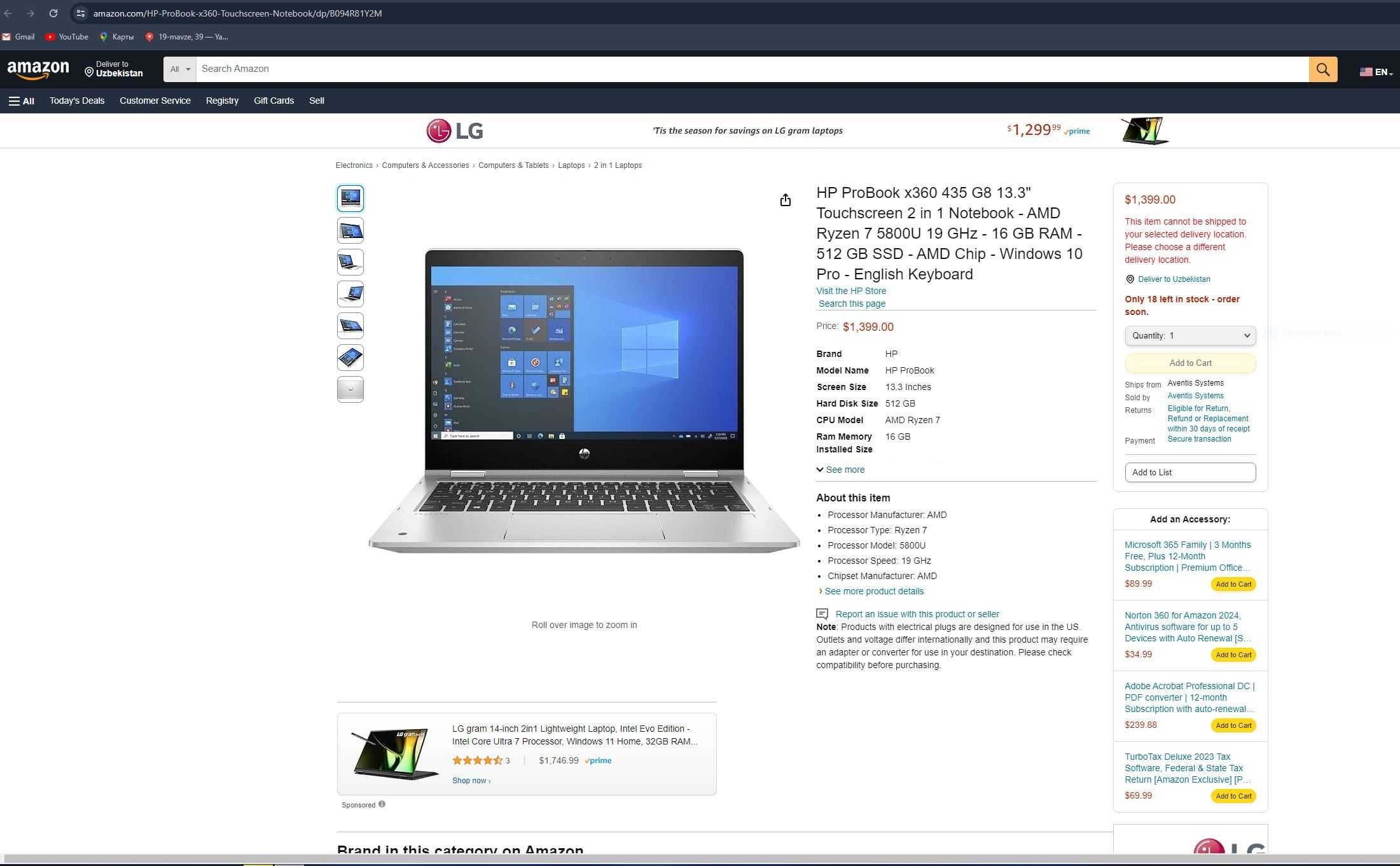The height and width of the screenshot is (866, 1400).
Task: Open the Карты bookmark
Action: pos(116,37)
